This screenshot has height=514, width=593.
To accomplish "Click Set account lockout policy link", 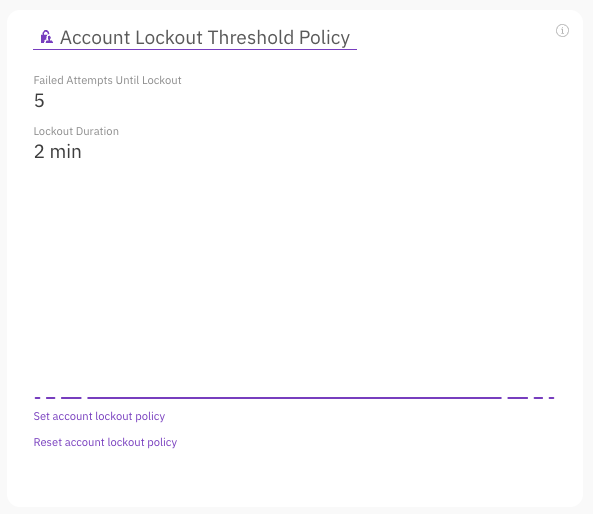I will (x=99, y=416).
